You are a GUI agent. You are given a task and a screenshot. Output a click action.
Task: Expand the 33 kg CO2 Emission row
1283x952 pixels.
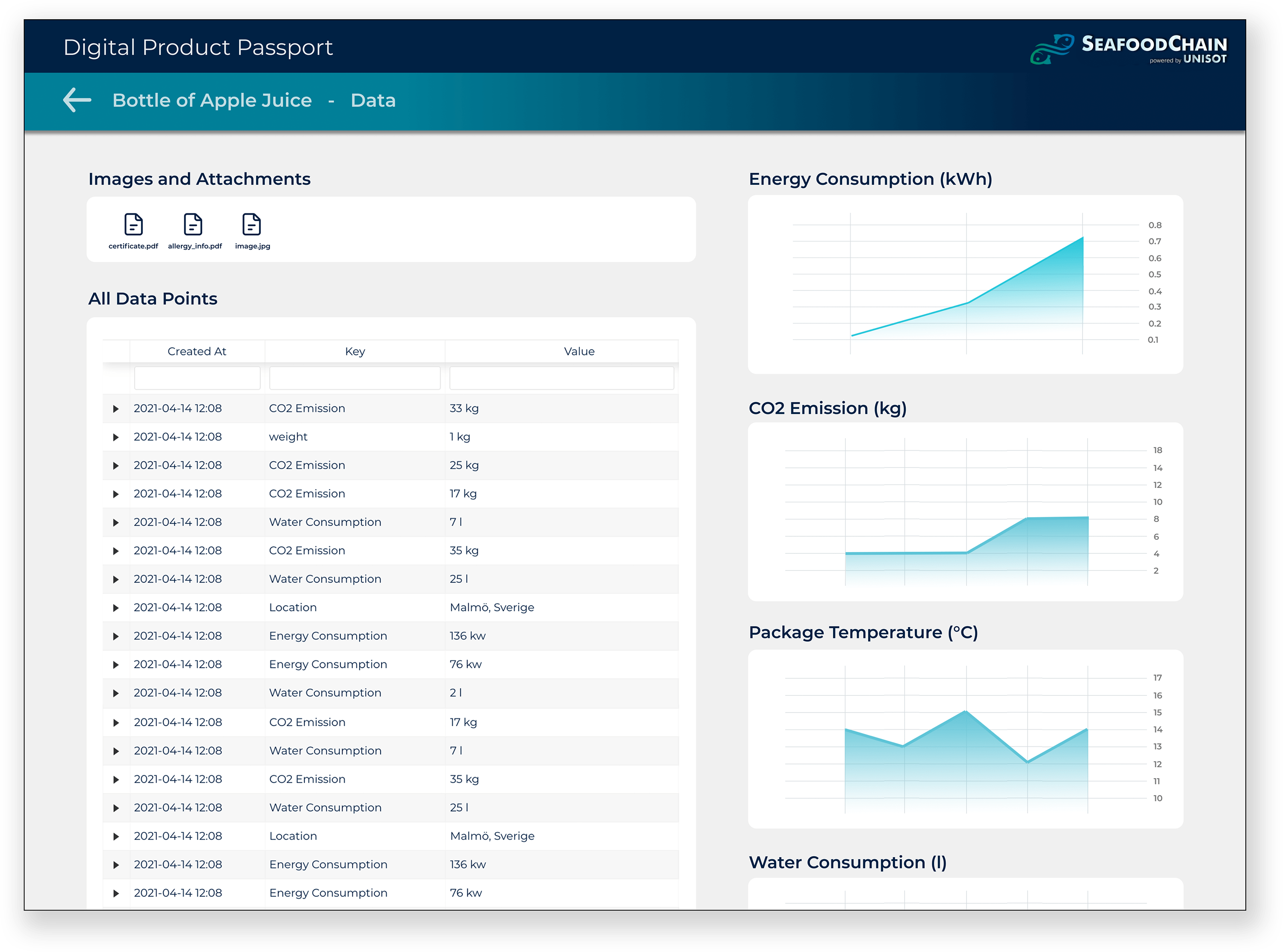click(116, 408)
